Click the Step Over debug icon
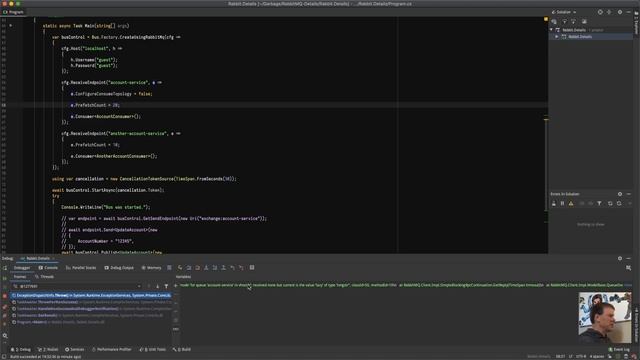640x360 pixels. point(189,268)
